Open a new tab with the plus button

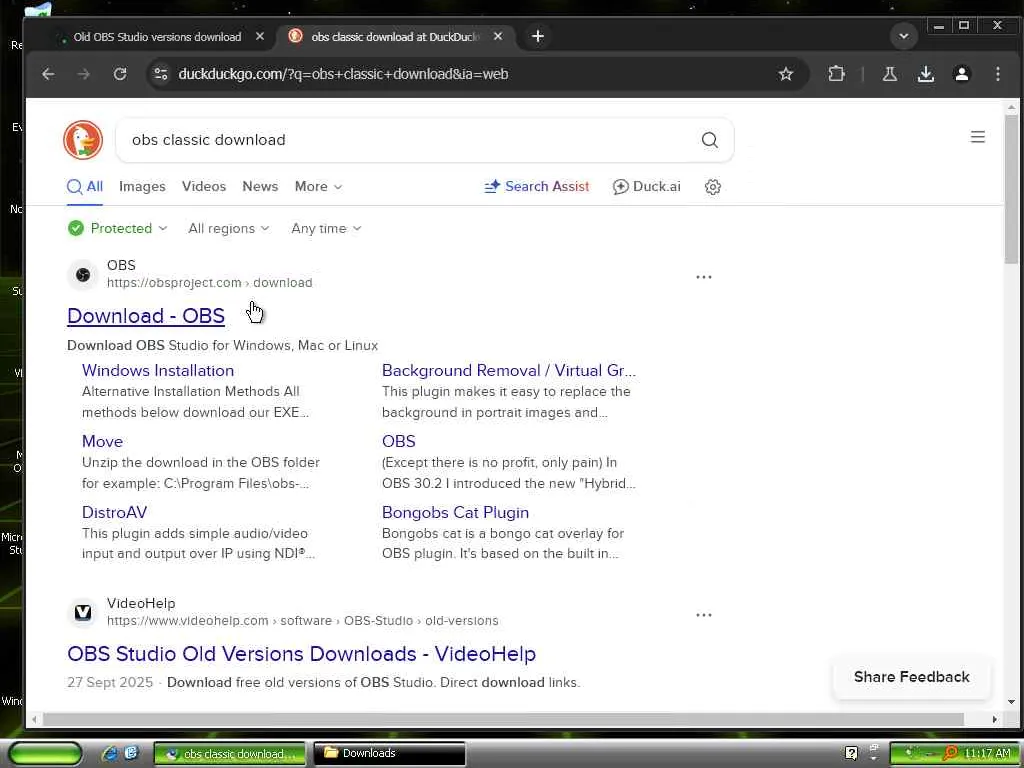tap(537, 37)
